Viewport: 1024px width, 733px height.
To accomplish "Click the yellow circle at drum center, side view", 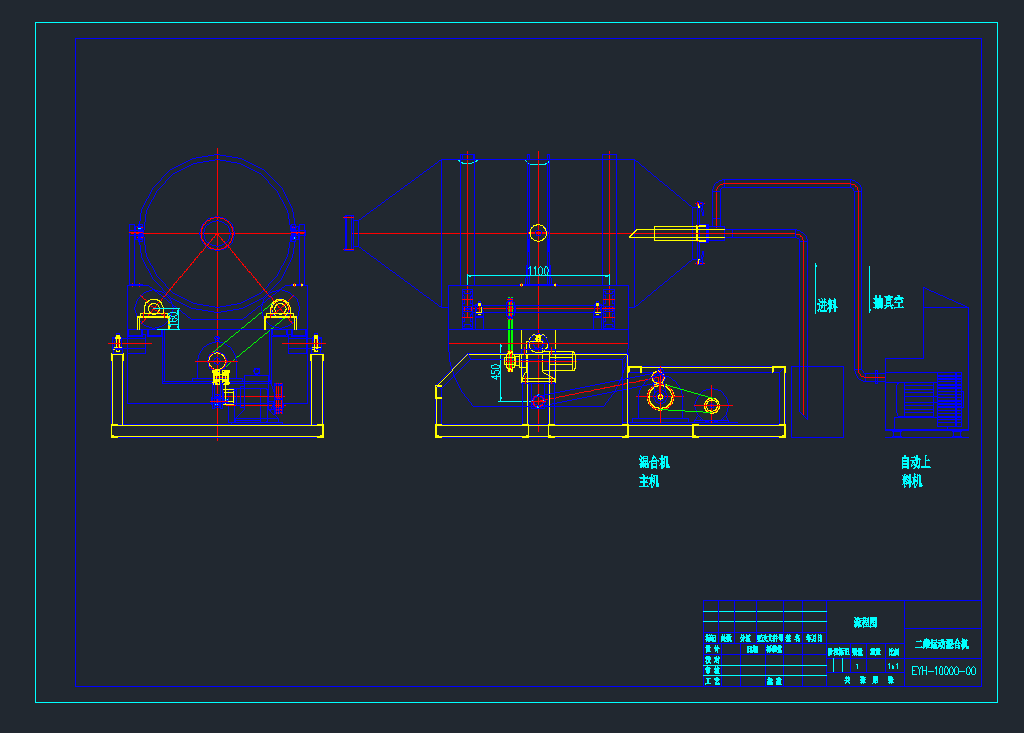I will (538, 233).
